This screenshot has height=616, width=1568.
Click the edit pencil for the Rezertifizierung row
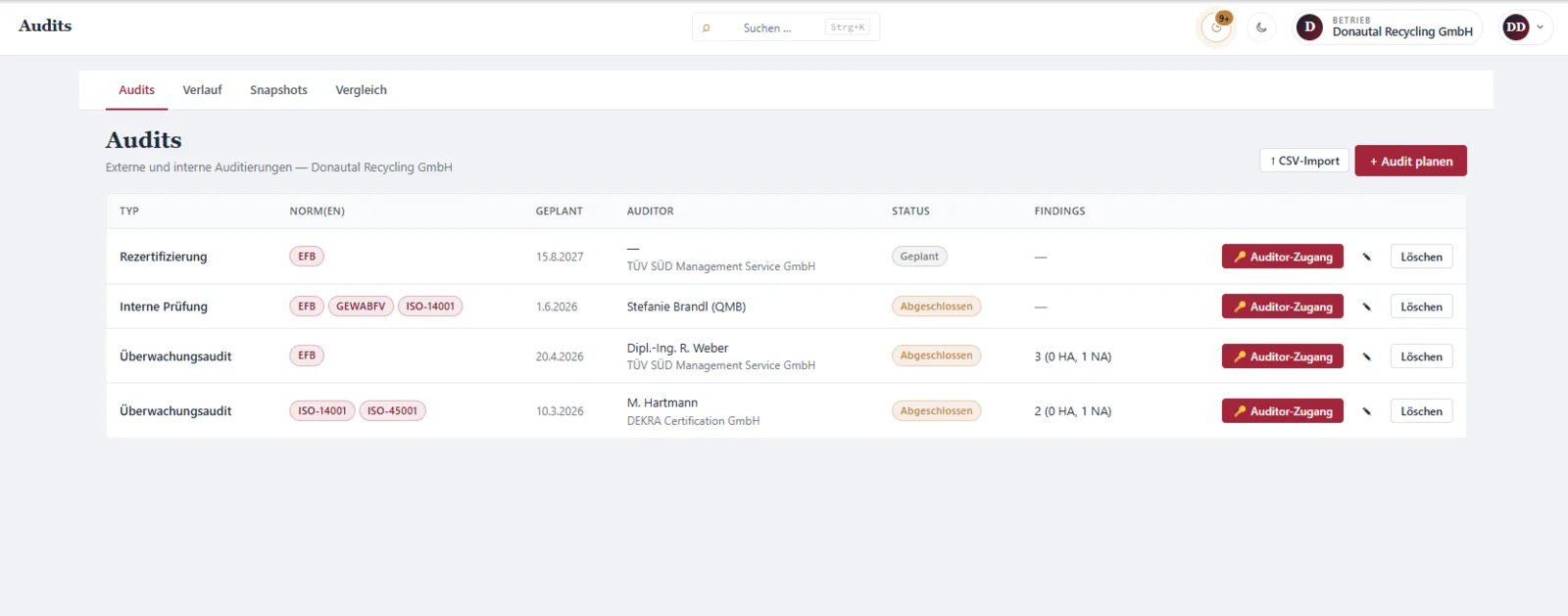tap(1366, 257)
